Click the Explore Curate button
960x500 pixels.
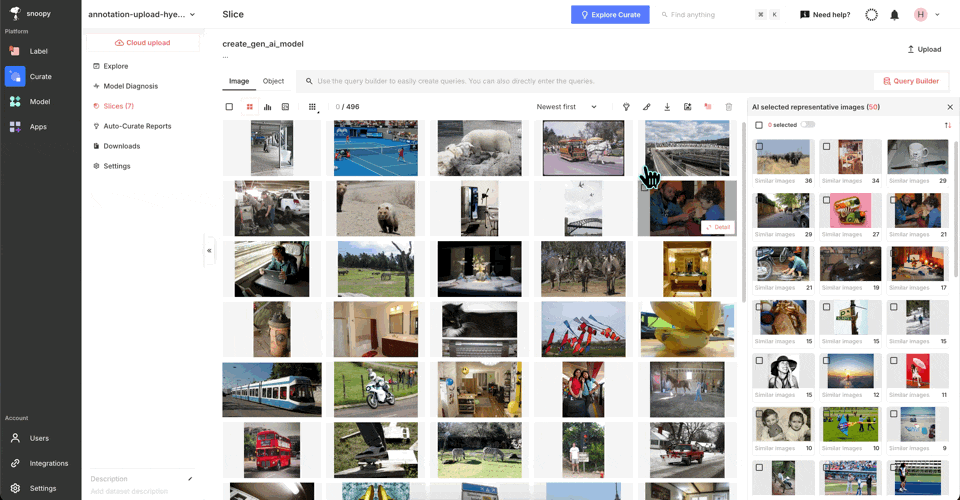[610, 15]
